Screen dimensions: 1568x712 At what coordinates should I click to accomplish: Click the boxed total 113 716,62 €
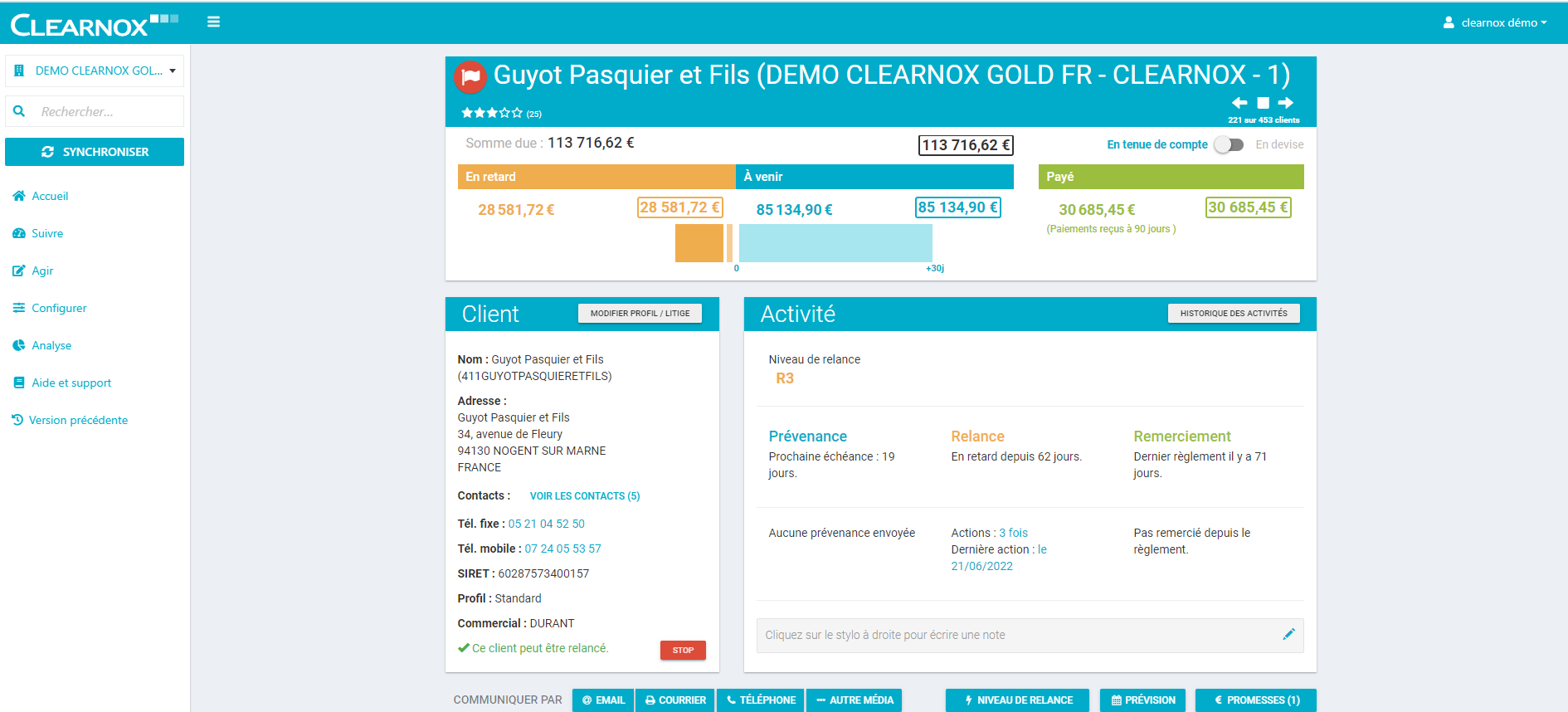click(966, 145)
